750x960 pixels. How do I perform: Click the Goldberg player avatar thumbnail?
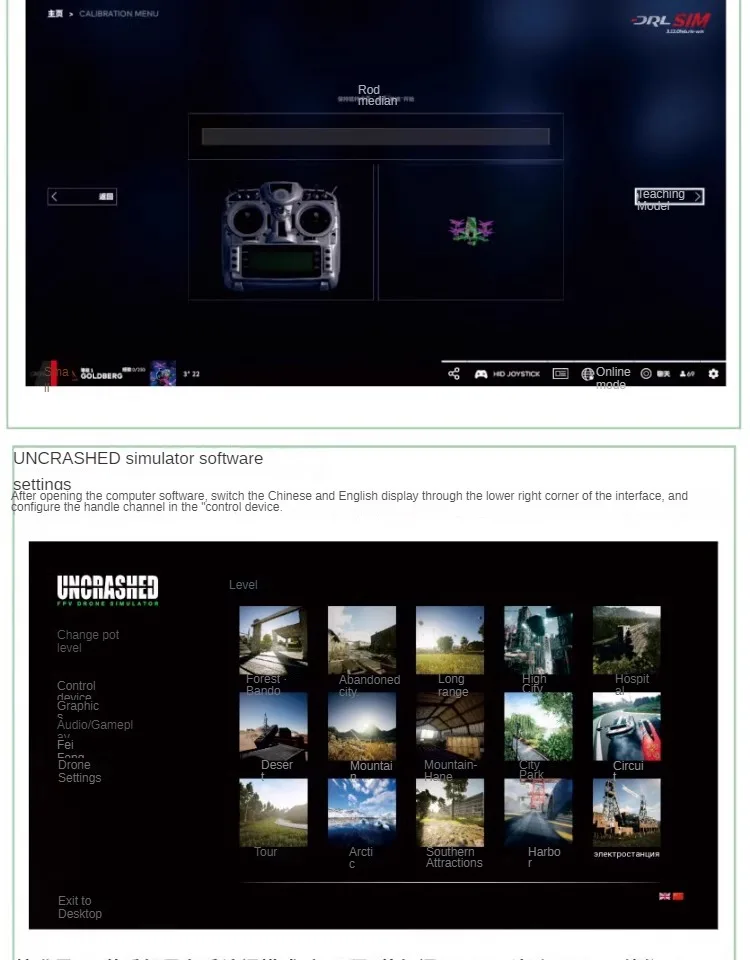click(x=163, y=373)
